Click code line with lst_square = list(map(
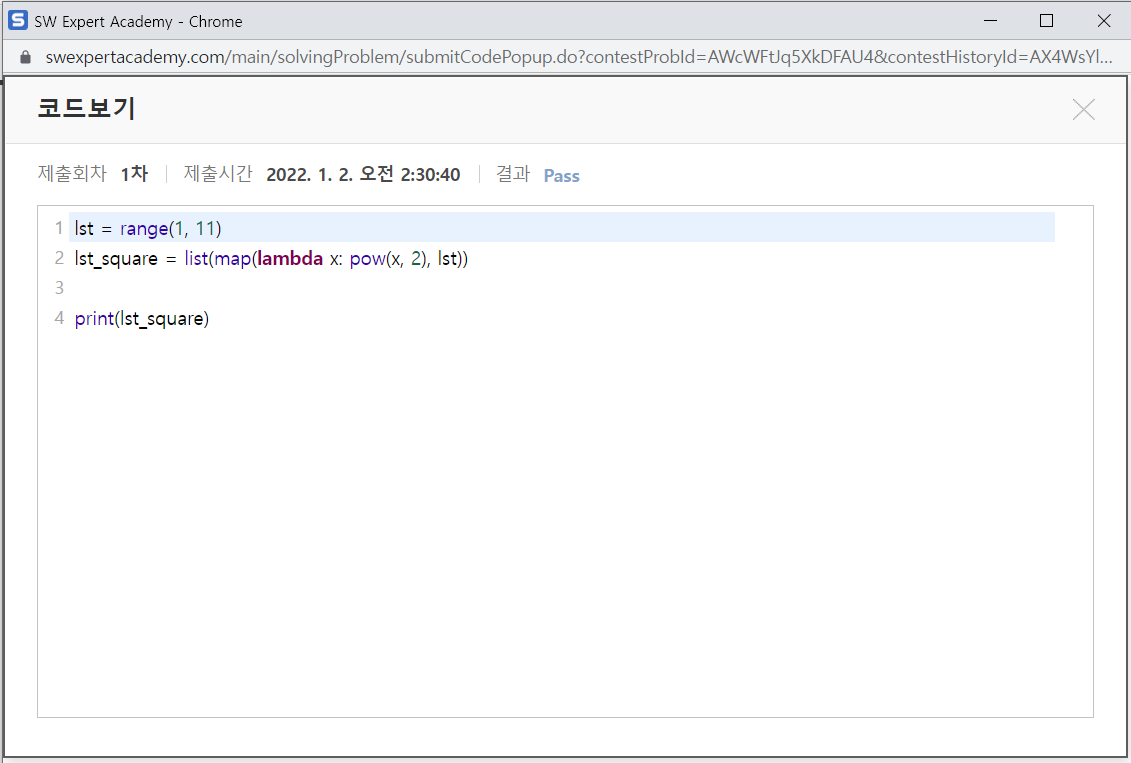Viewport: 1131px width, 763px height. (271, 258)
